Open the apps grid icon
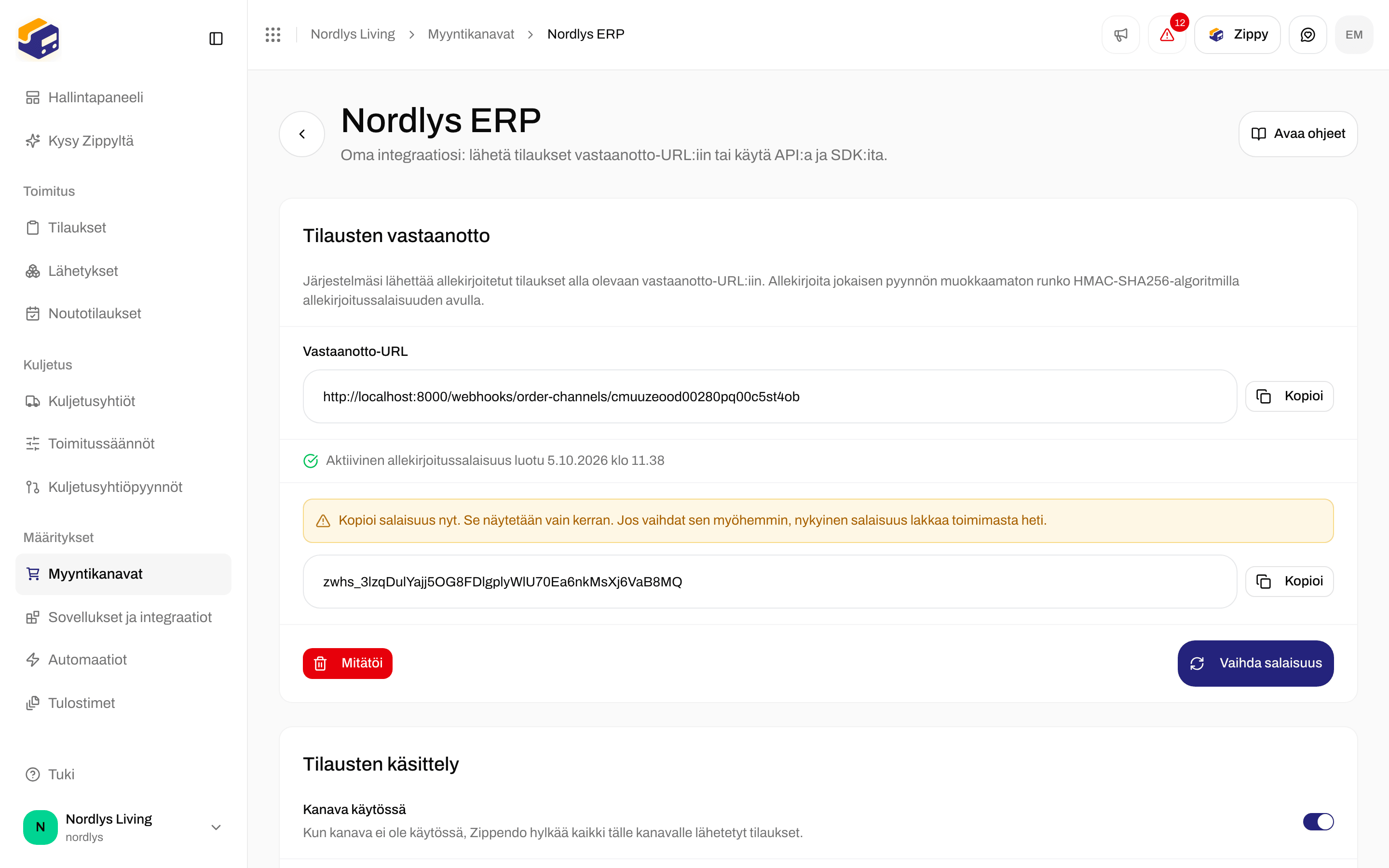Viewport: 1389px width, 868px height. coord(273,34)
